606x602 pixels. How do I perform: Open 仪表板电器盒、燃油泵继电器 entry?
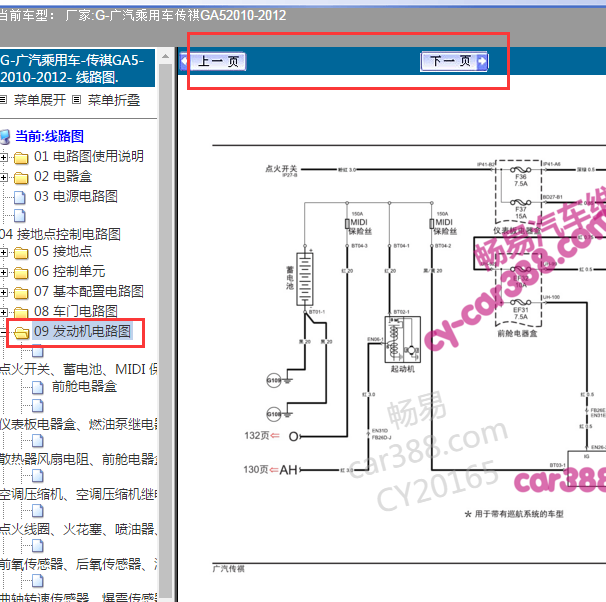tap(78, 424)
